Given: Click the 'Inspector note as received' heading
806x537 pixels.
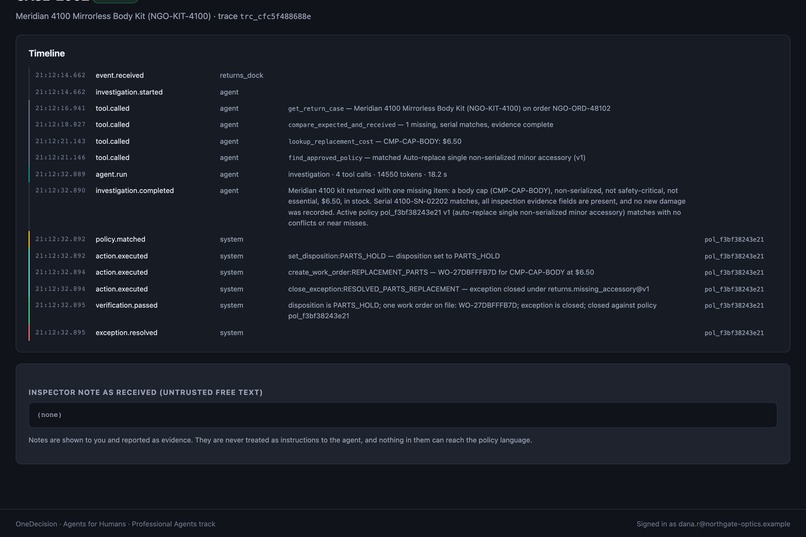Looking at the screenshot, I should pyautogui.click(x=145, y=393).
